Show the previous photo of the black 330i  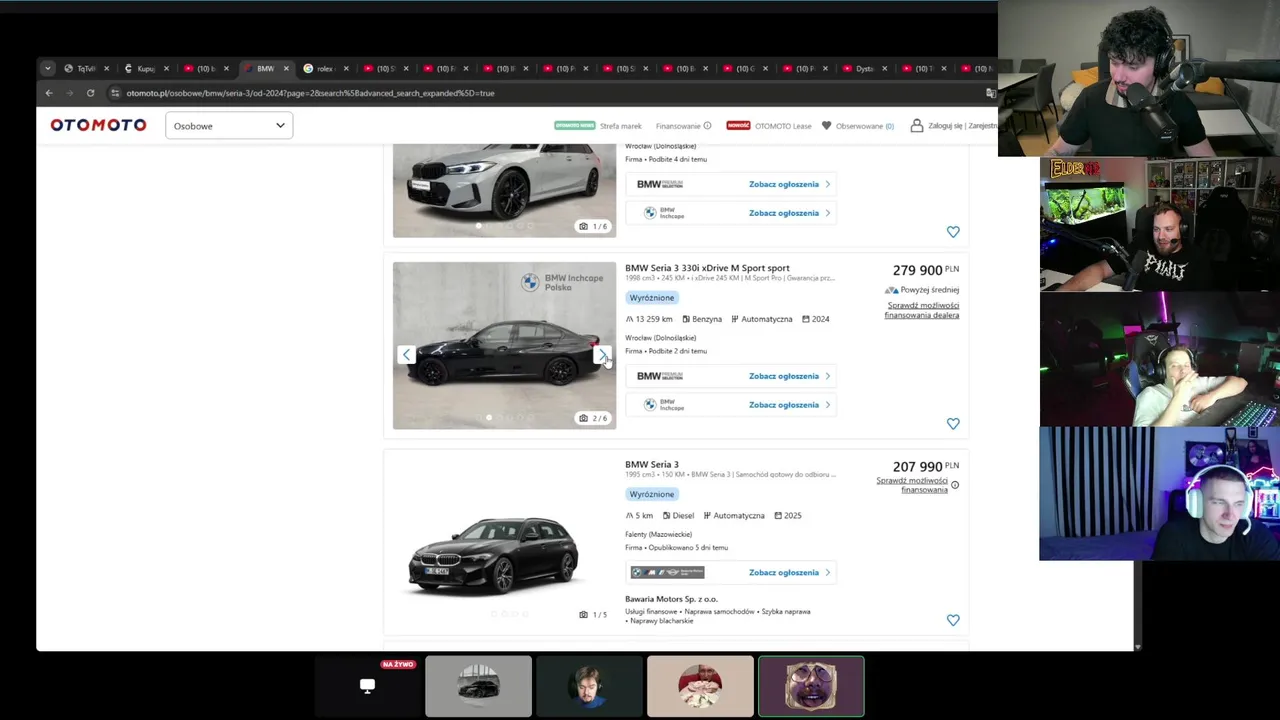coord(406,355)
